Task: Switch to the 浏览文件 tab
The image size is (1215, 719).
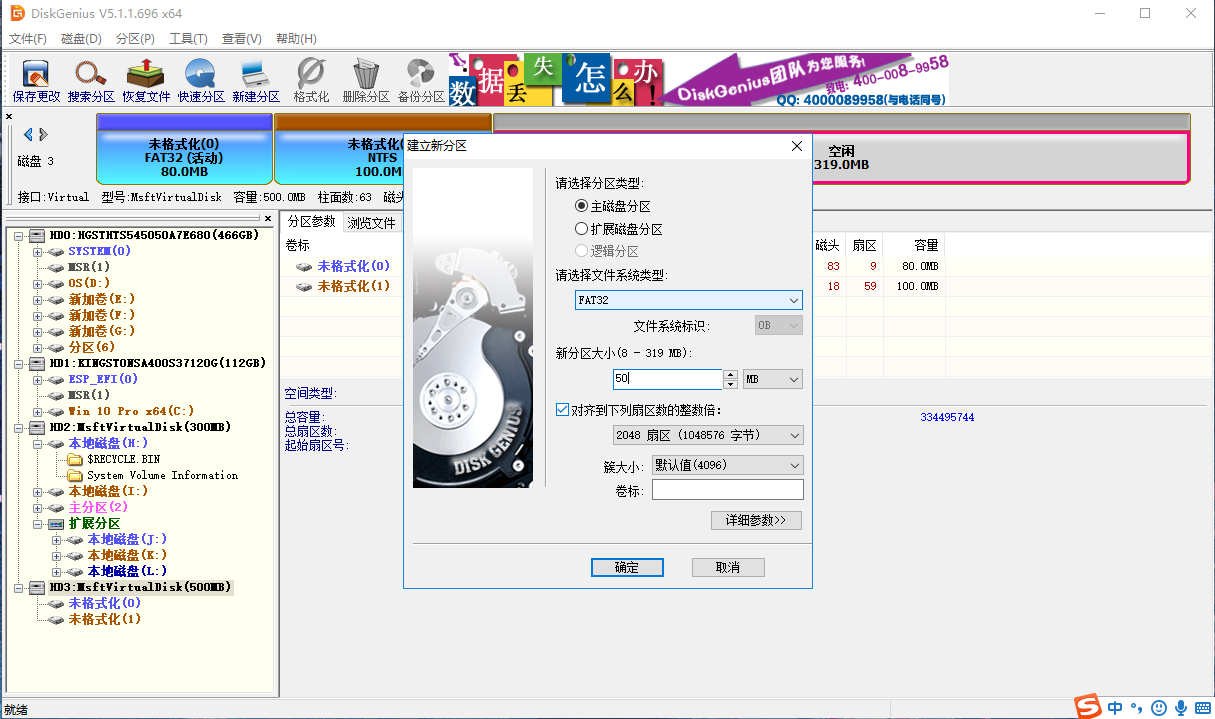Action: click(372, 222)
